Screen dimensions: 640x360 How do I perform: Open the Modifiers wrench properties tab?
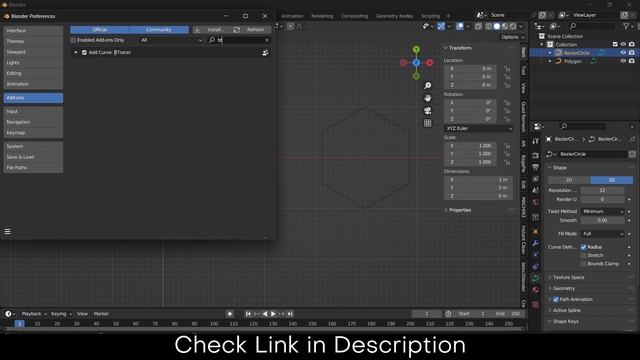(536, 243)
